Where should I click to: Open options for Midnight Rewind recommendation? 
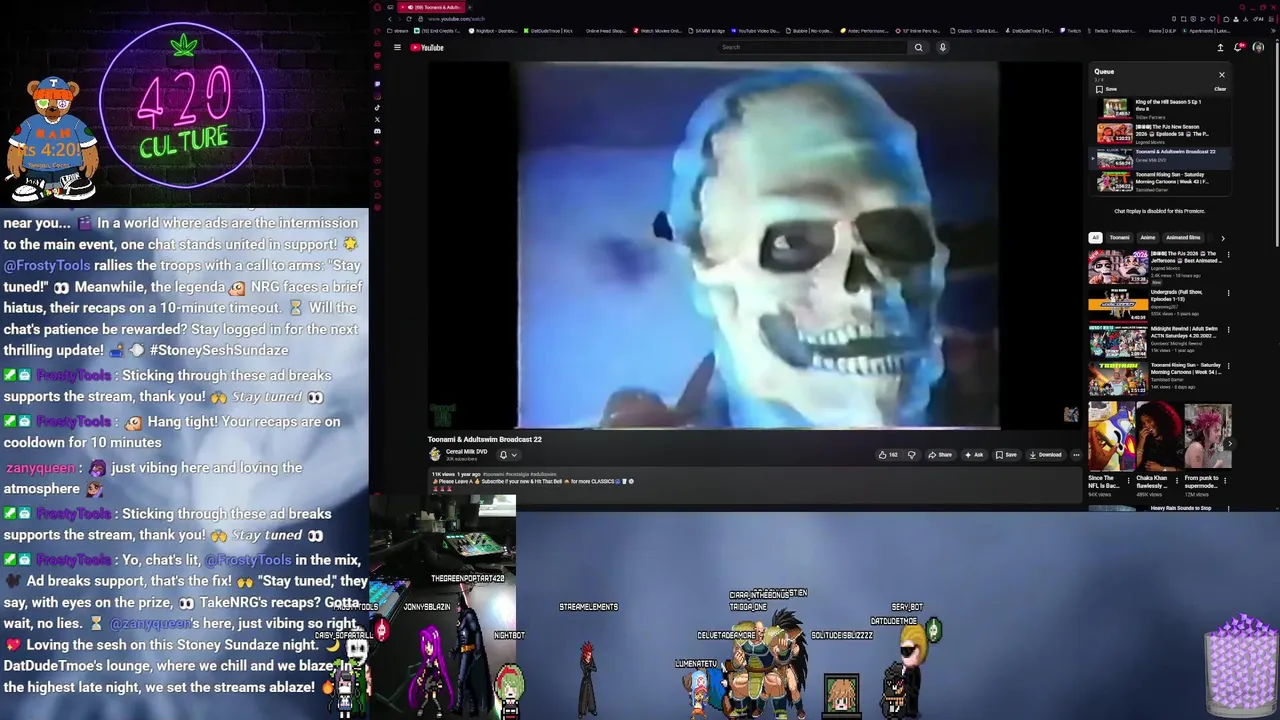coord(1228,329)
